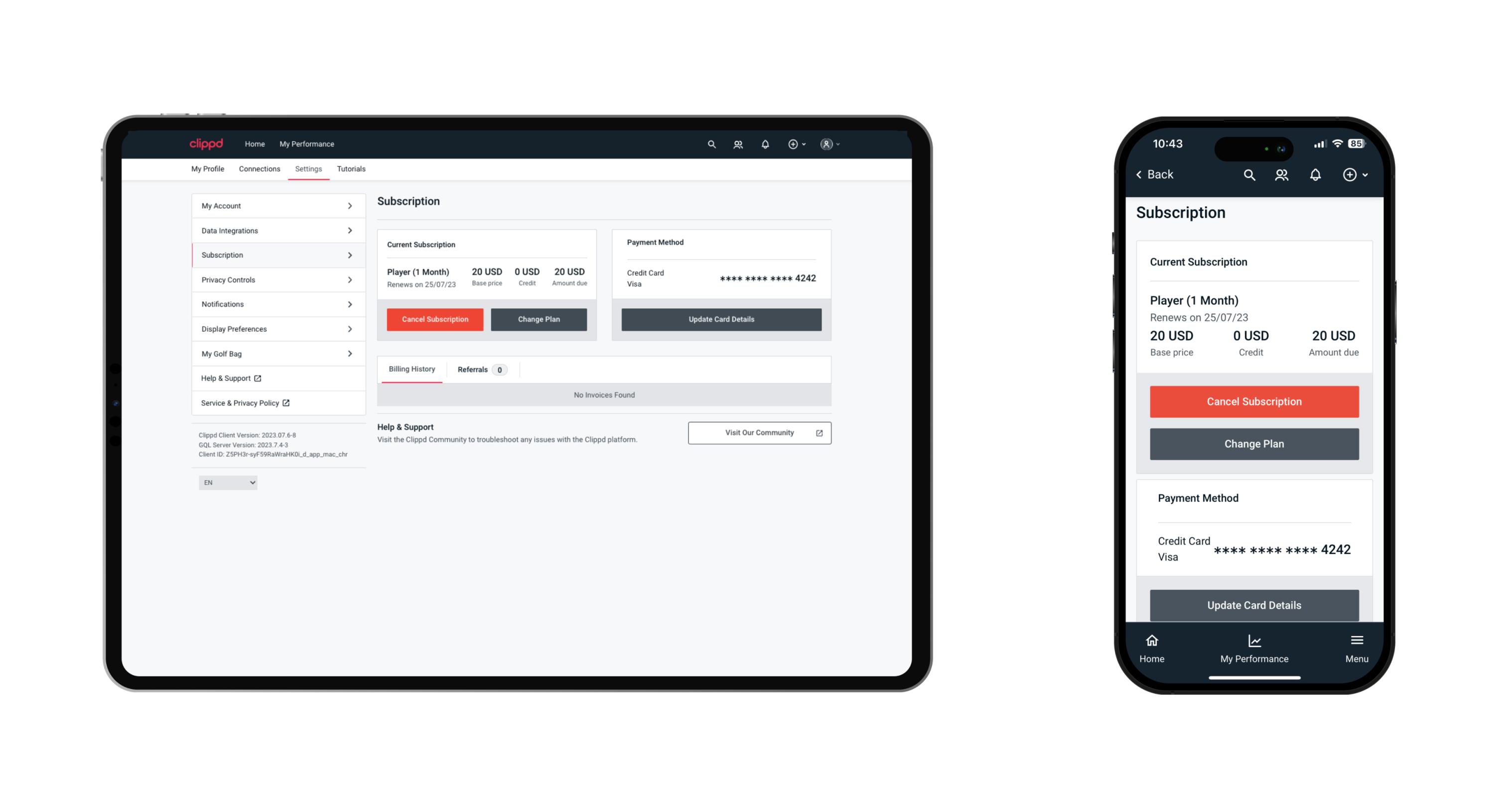
Task: Click the notifications bell icon
Action: click(764, 144)
